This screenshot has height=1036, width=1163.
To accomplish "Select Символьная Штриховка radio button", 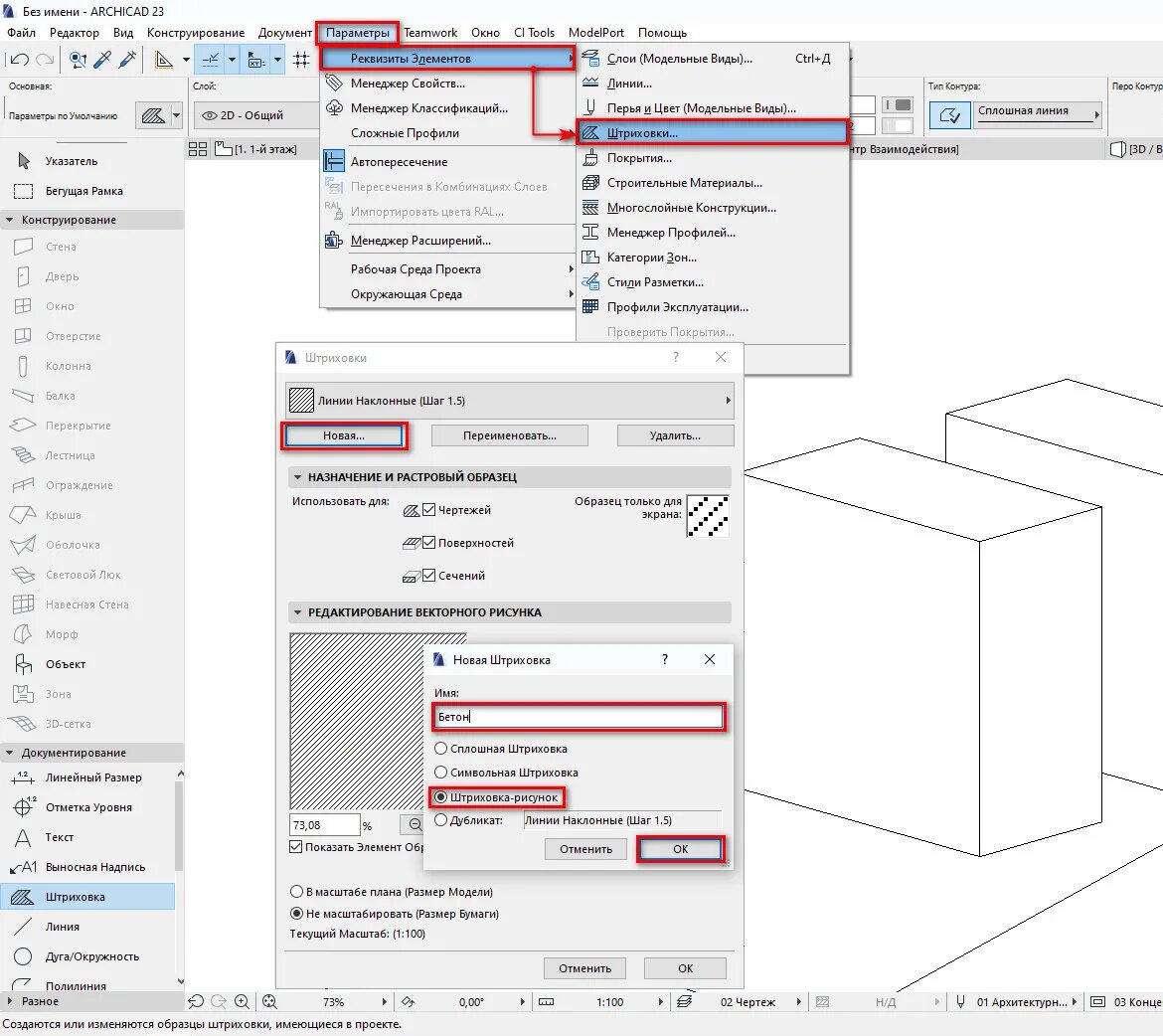I will click(x=440, y=772).
